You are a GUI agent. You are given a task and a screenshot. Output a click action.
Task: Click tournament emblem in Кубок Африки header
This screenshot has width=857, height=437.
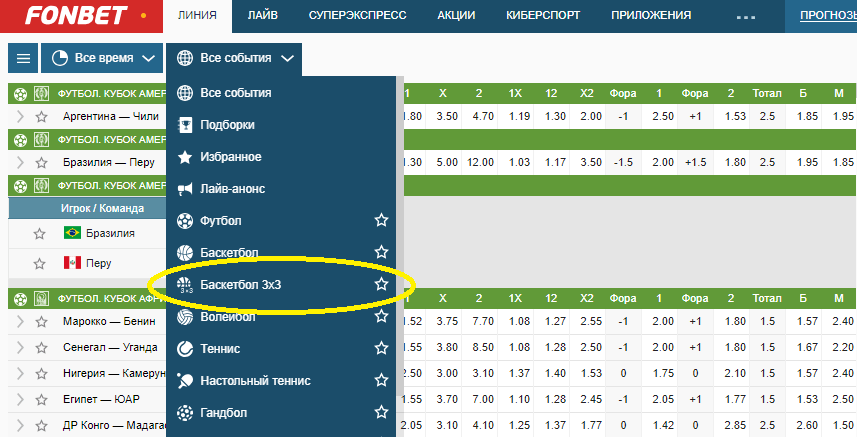41,299
